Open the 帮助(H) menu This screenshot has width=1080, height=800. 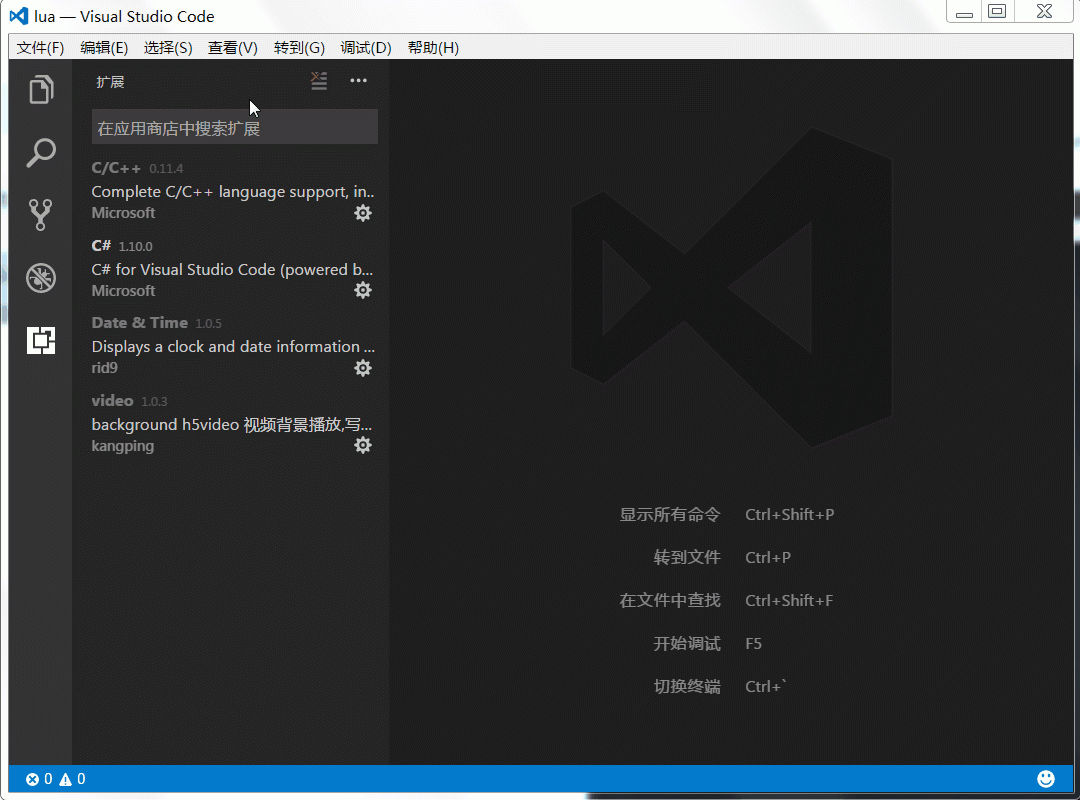click(433, 47)
